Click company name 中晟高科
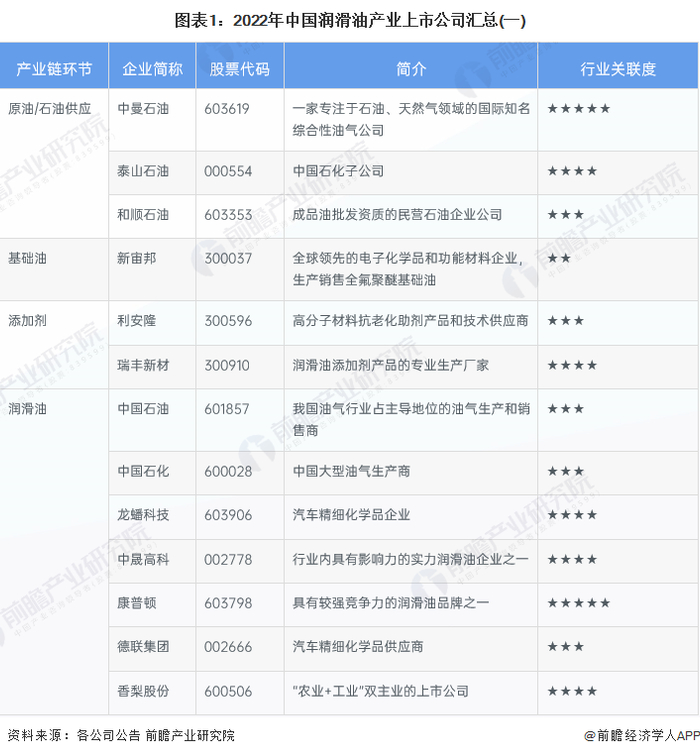 pyautogui.click(x=143, y=559)
